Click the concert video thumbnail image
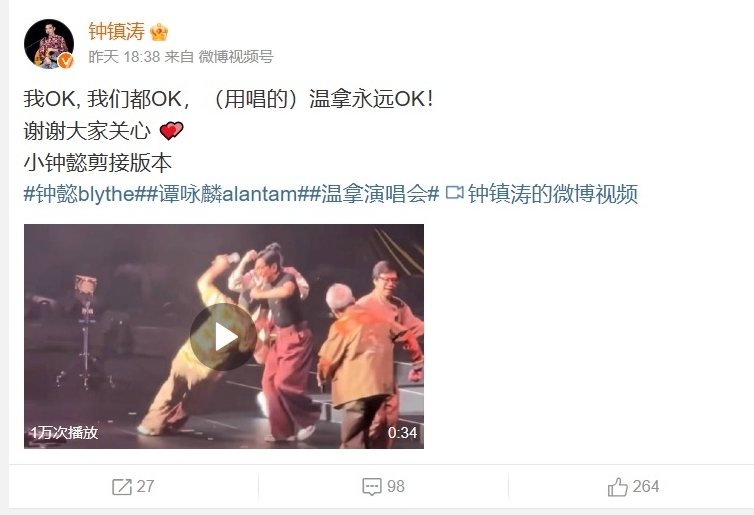 pyautogui.click(x=224, y=336)
